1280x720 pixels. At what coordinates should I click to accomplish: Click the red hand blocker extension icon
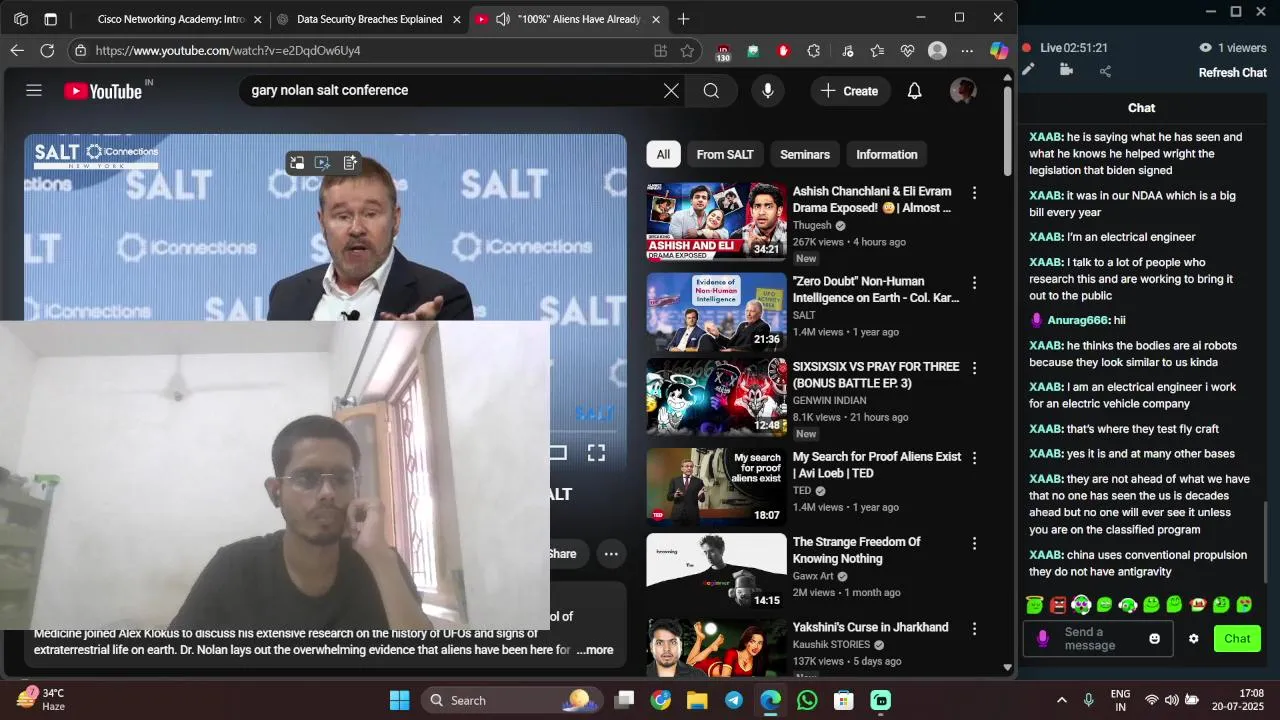(x=783, y=50)
